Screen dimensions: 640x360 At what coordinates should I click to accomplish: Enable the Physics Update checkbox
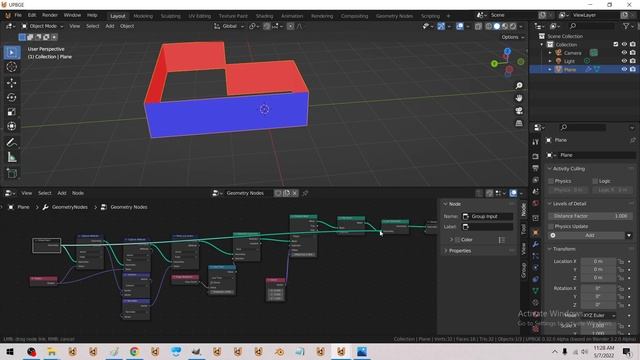[551, 226]
